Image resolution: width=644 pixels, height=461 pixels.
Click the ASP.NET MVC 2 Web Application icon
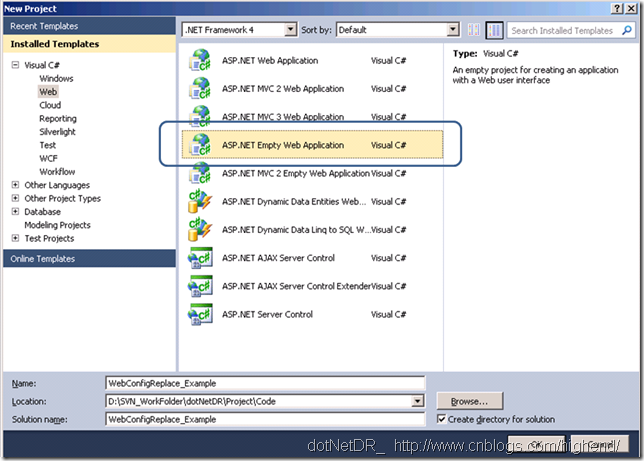point(200,89)
